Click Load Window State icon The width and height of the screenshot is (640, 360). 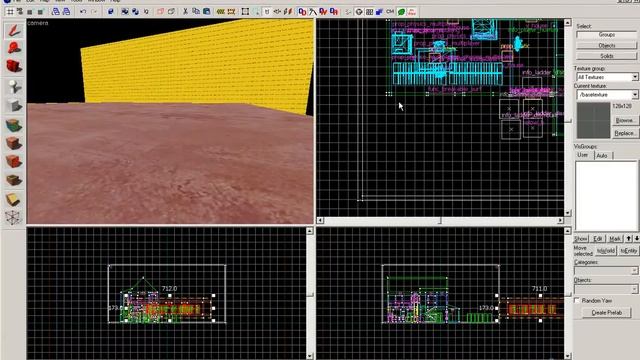click(x=56, y=12)
